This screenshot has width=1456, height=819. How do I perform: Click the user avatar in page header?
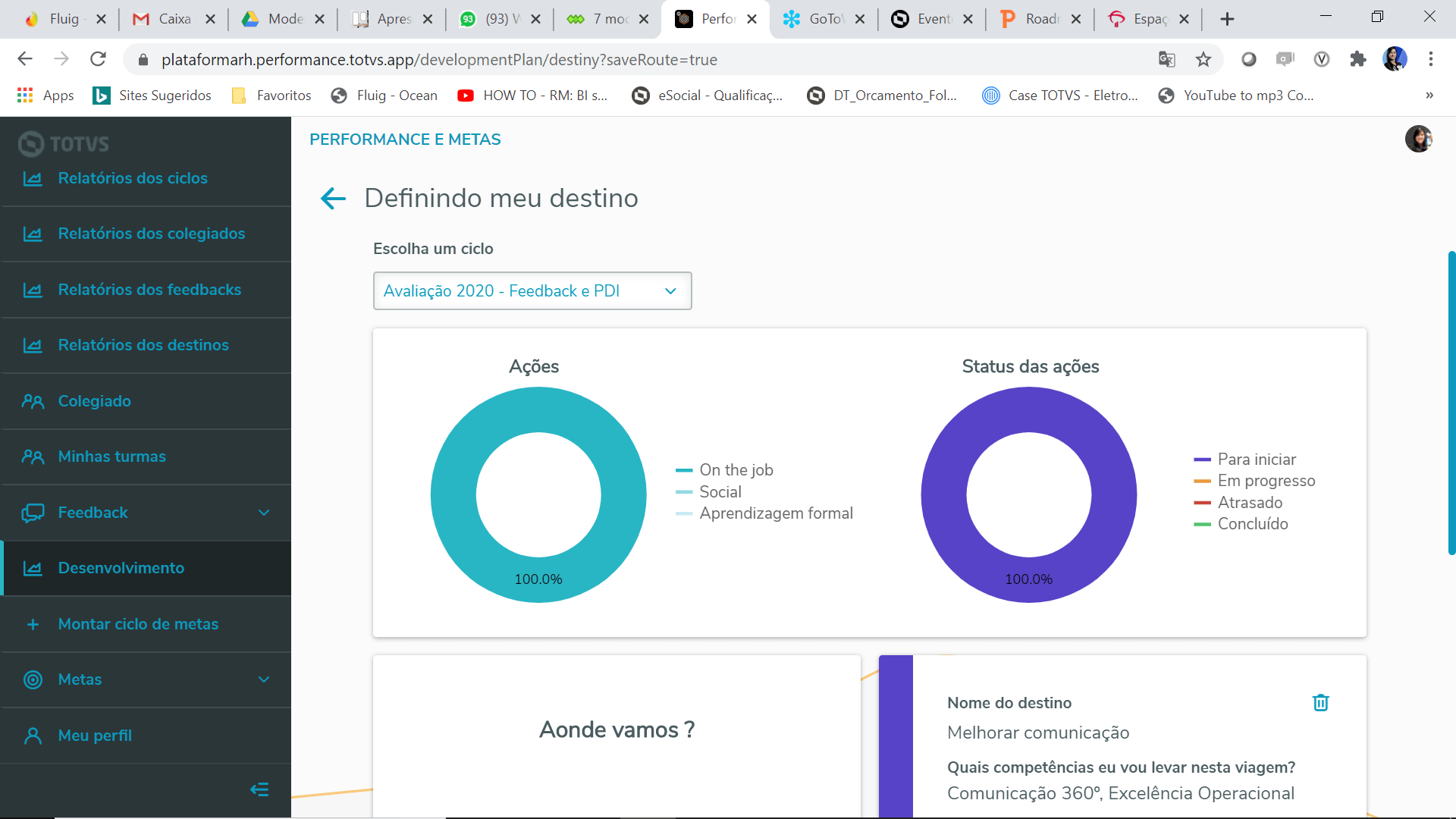tap(1418, 139)
